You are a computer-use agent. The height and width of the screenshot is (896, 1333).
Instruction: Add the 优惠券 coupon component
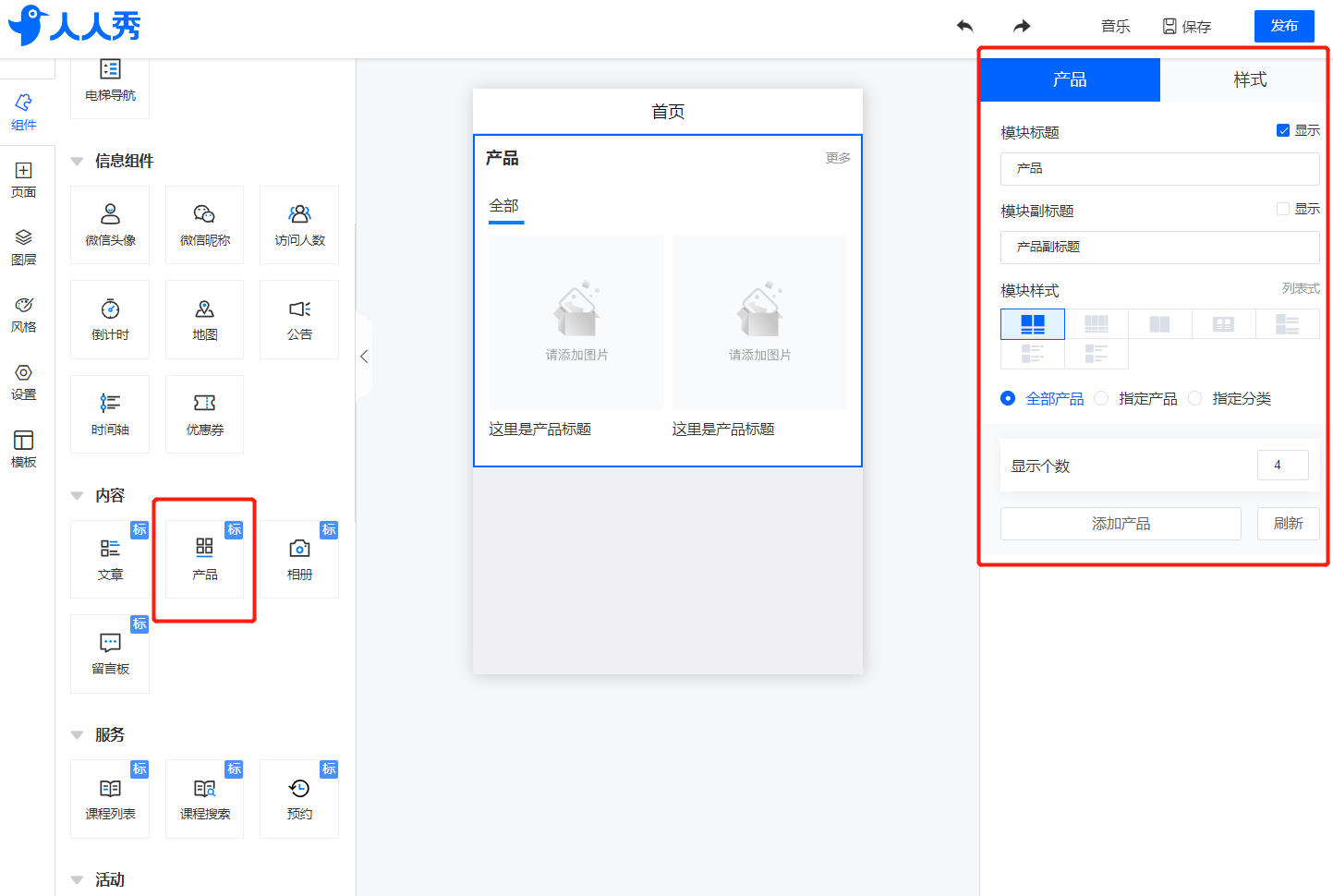205,415
